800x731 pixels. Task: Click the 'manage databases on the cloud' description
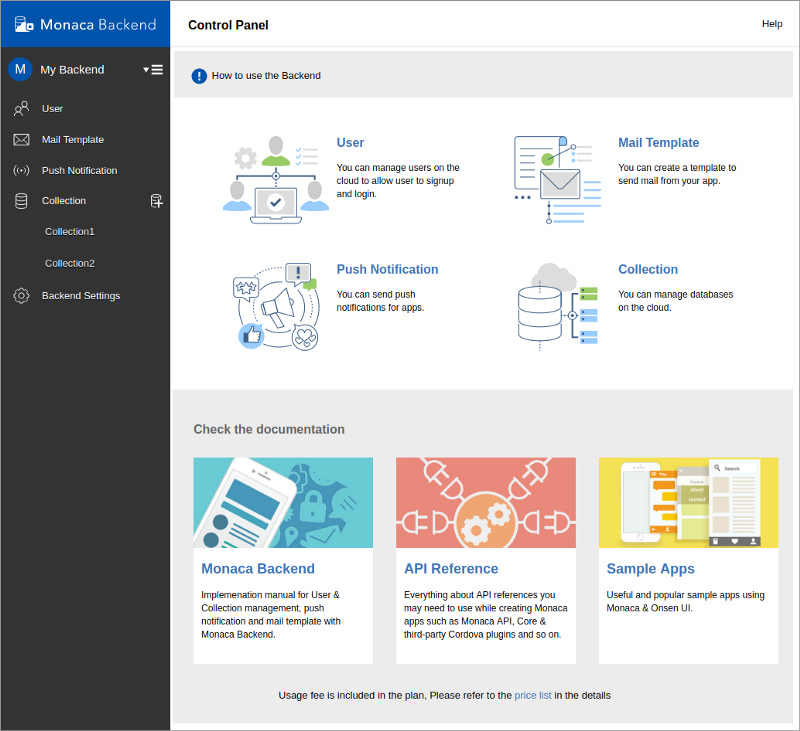[x=675, y=301]
